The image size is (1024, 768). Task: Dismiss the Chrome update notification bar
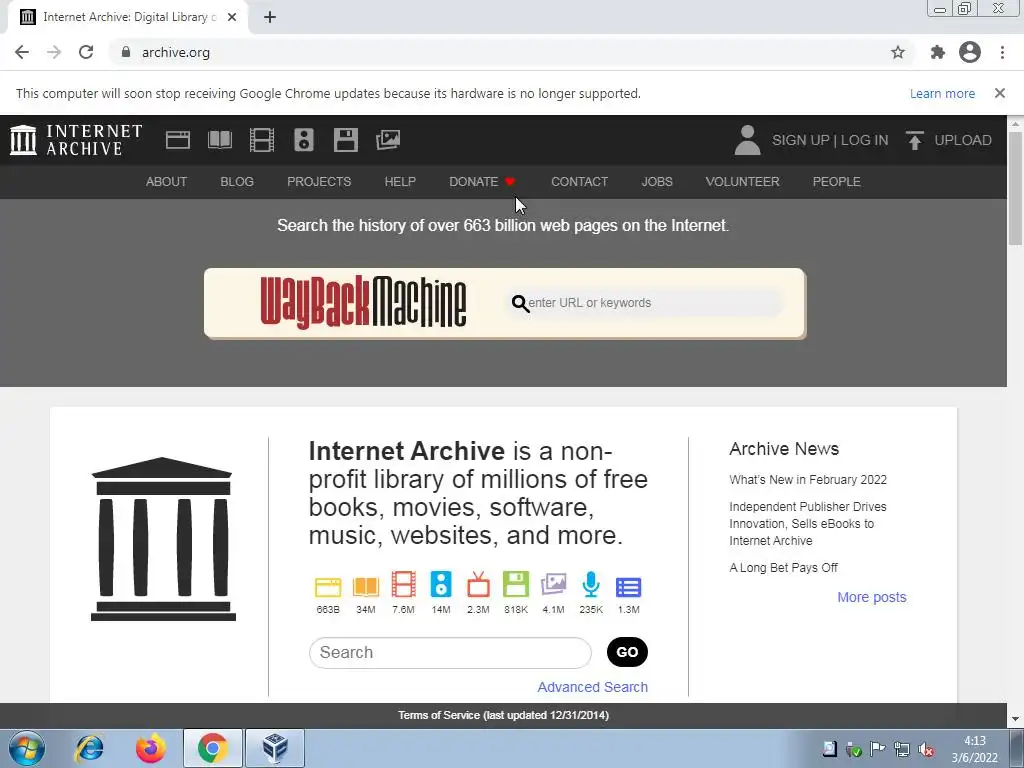point(1000,93)
